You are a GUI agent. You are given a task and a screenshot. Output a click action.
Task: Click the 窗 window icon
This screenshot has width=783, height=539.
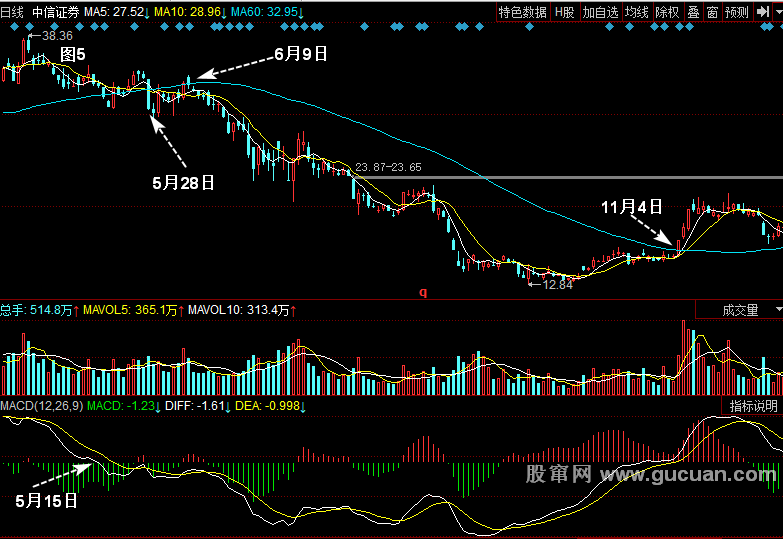712,12
